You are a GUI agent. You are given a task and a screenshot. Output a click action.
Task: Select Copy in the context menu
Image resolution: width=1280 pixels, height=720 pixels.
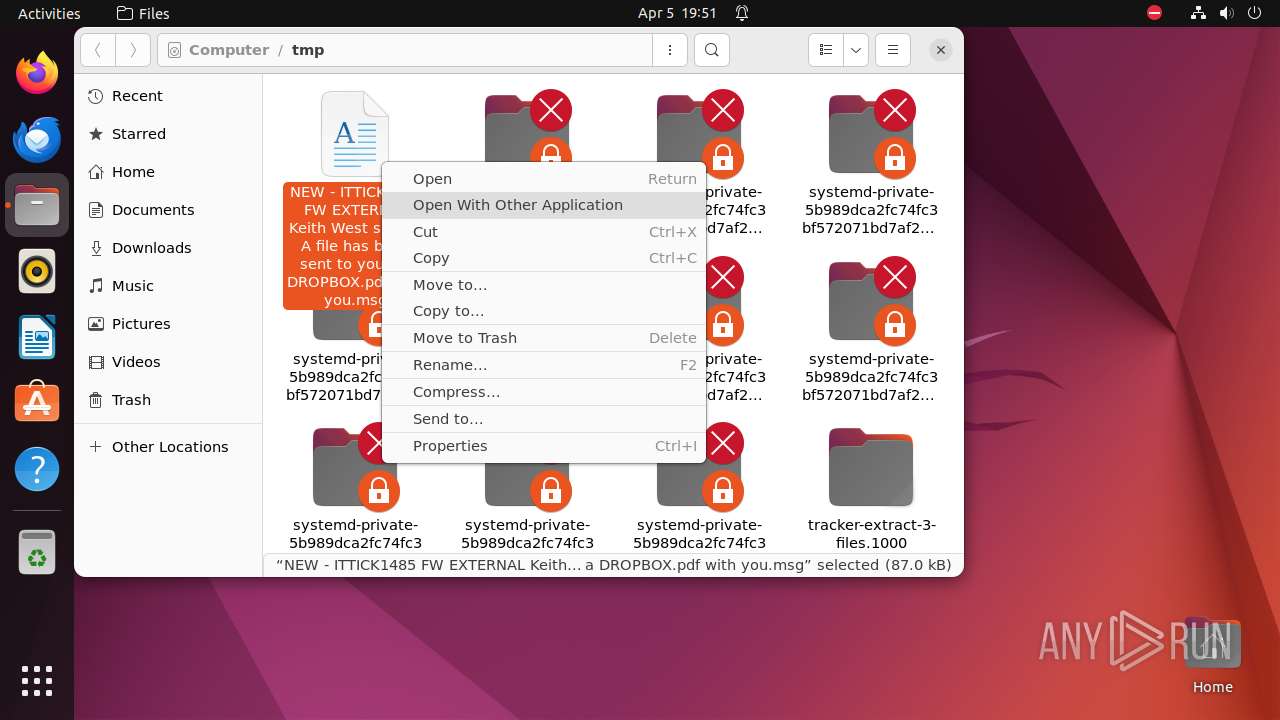click(x=544, y=258)
